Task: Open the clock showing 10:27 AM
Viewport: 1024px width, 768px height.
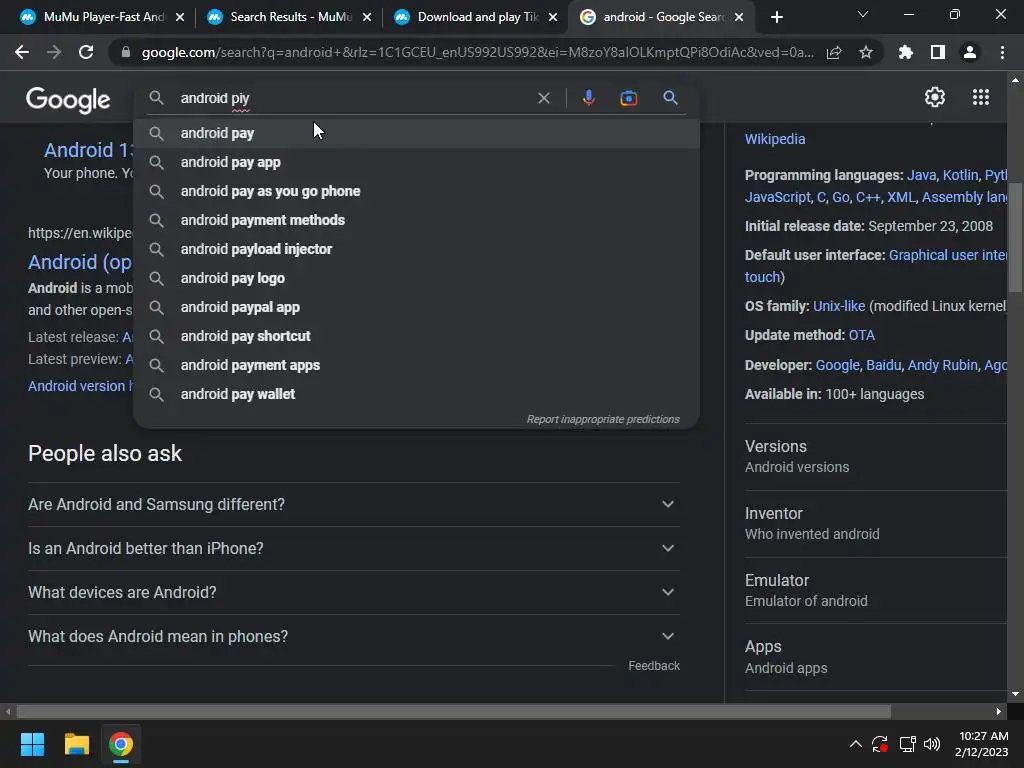Action: point(982,744)
